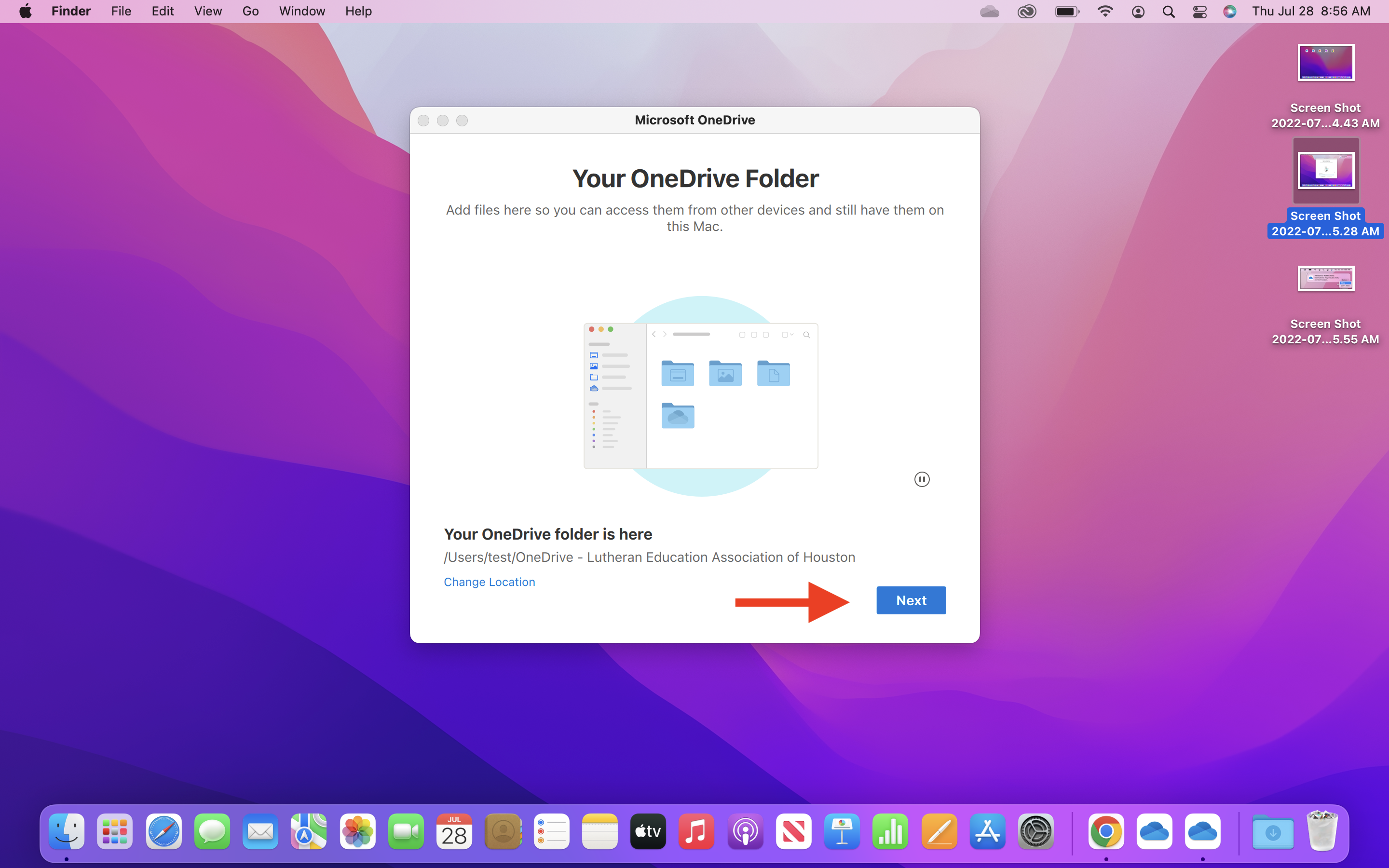This screenshot has width=1389, height=868.
Task: Open Numbers from the Dock
Action: [890, 831]
